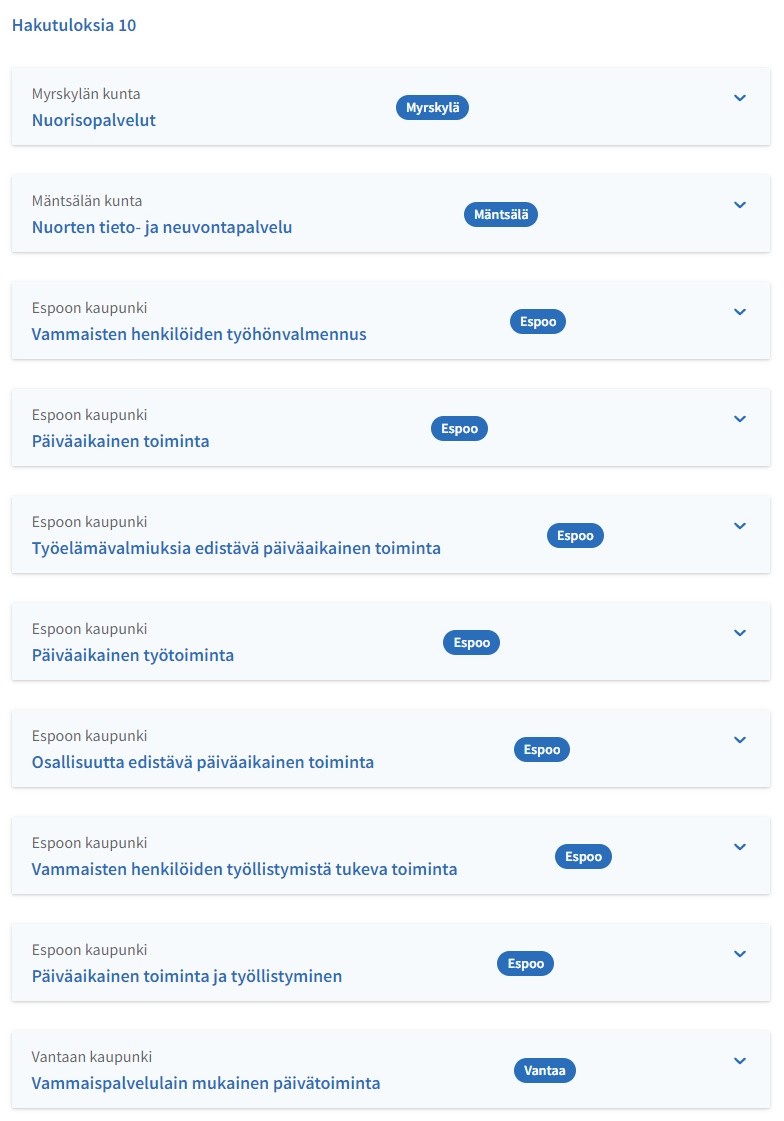Expand Vammaispalvelulain mukainen päivätoiminta chevron
The height and width of the screenshot is (1121, 784).
[740, 1061]
